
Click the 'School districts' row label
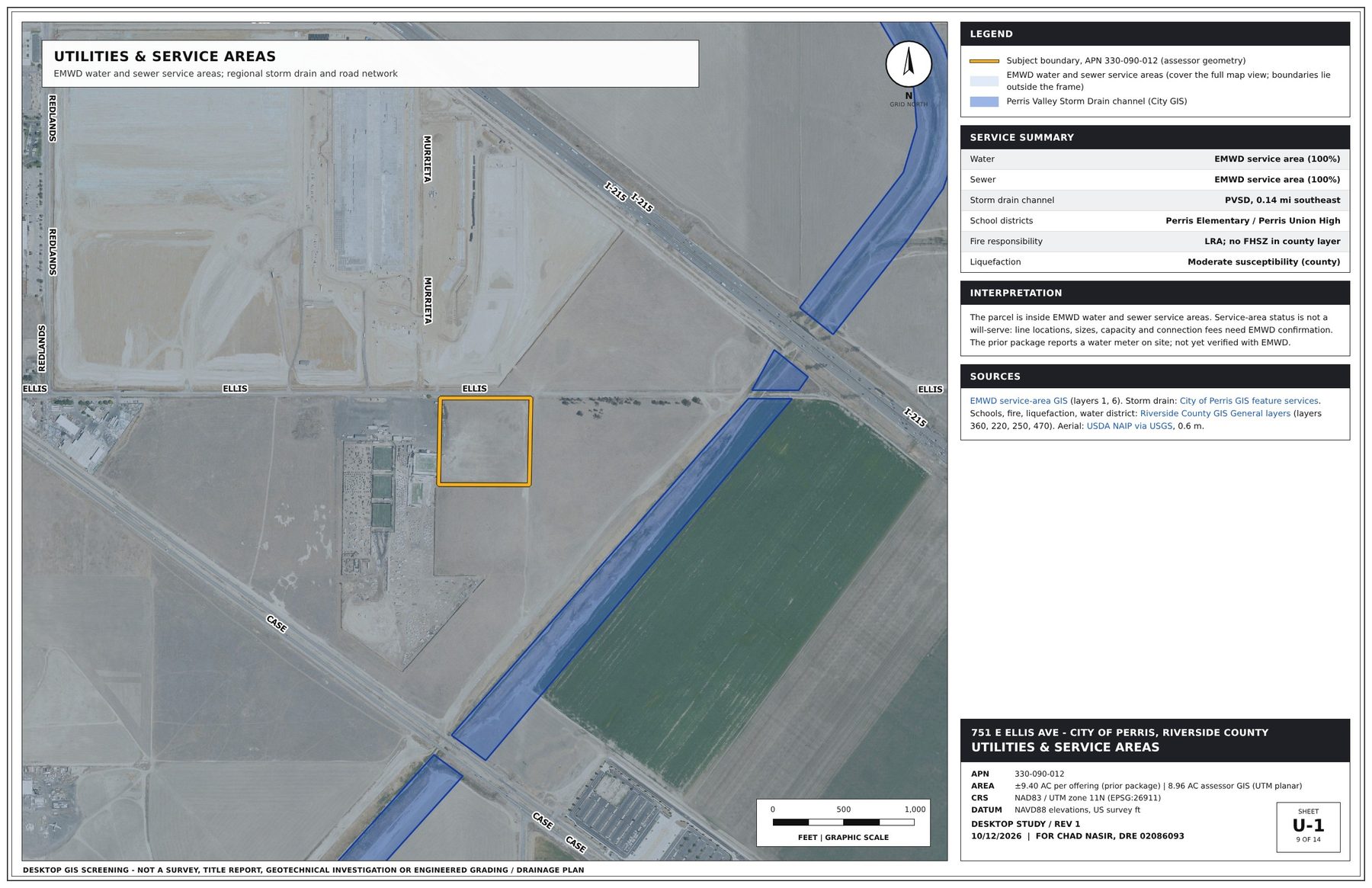1001,221
